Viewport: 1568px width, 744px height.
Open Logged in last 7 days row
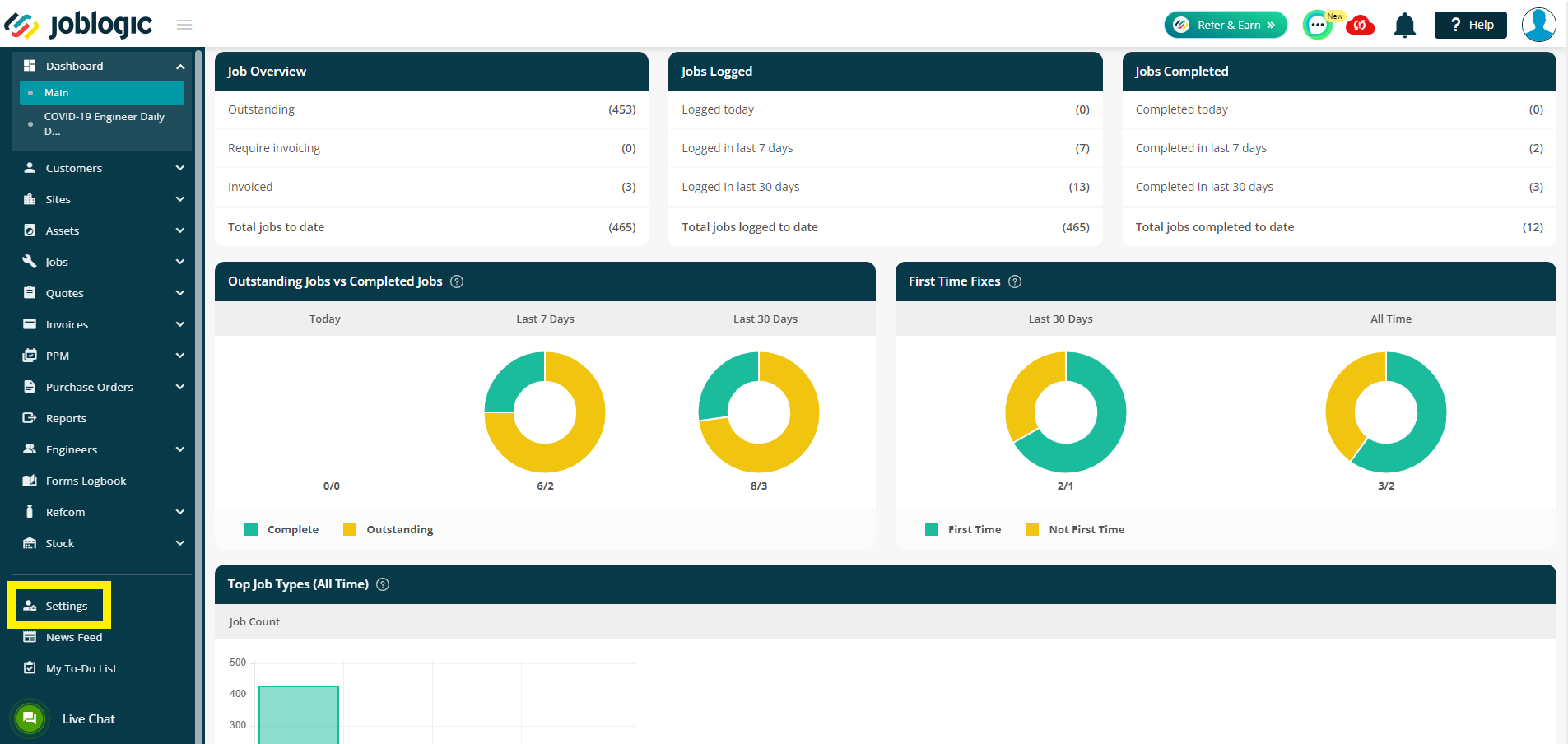pyautogui.click(x=886, y=148)
